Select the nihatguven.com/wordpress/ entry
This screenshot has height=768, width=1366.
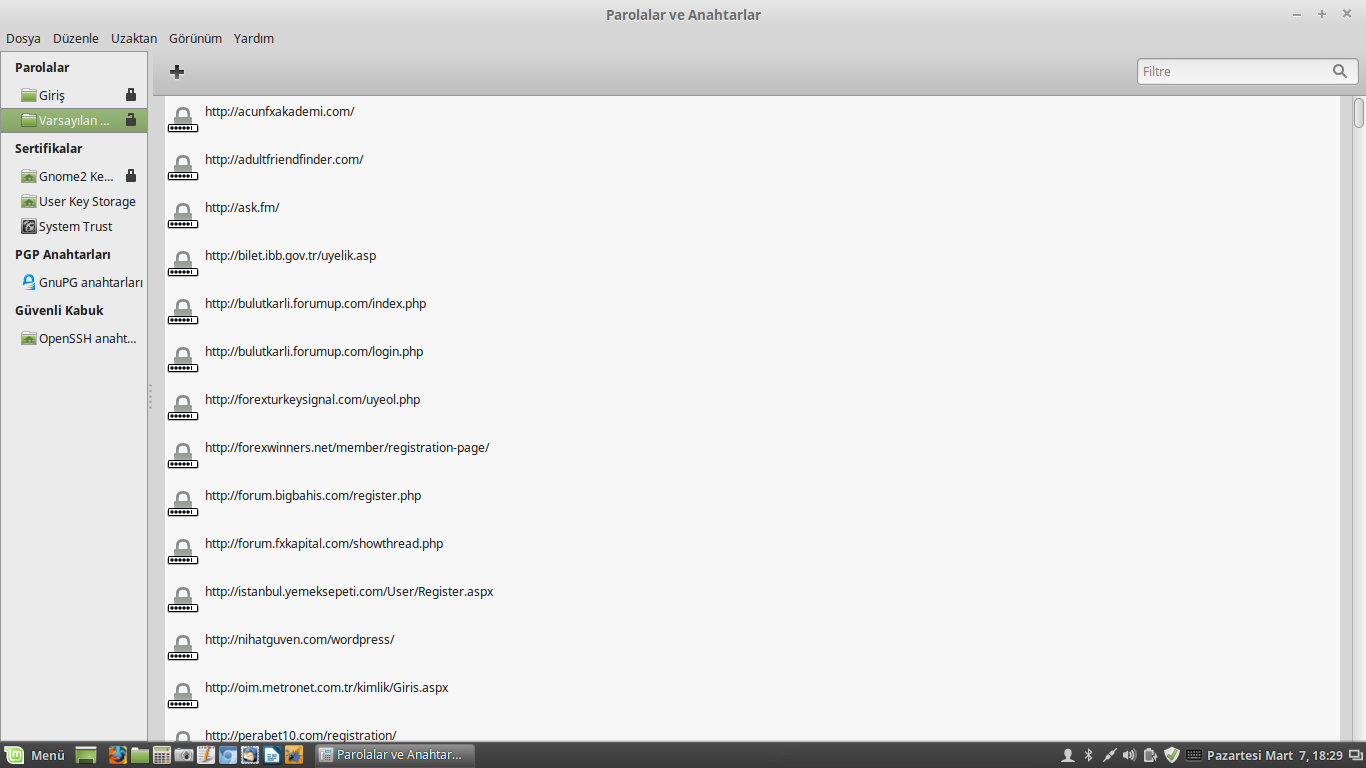tap(752, 648)
